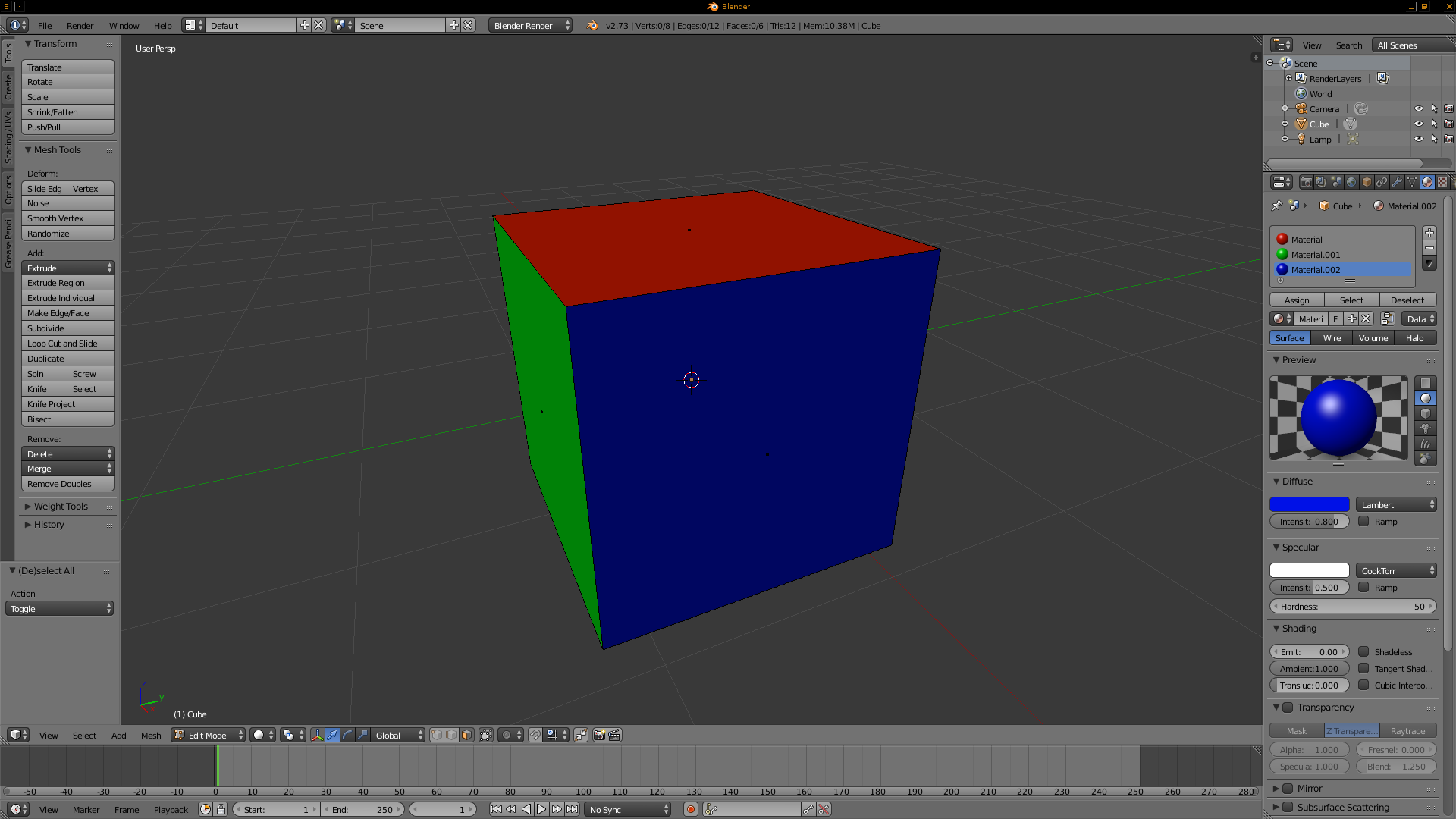Screen dimensions: 1456x819
Task: Open the Edit Mode dropdown
Action: 209,735
